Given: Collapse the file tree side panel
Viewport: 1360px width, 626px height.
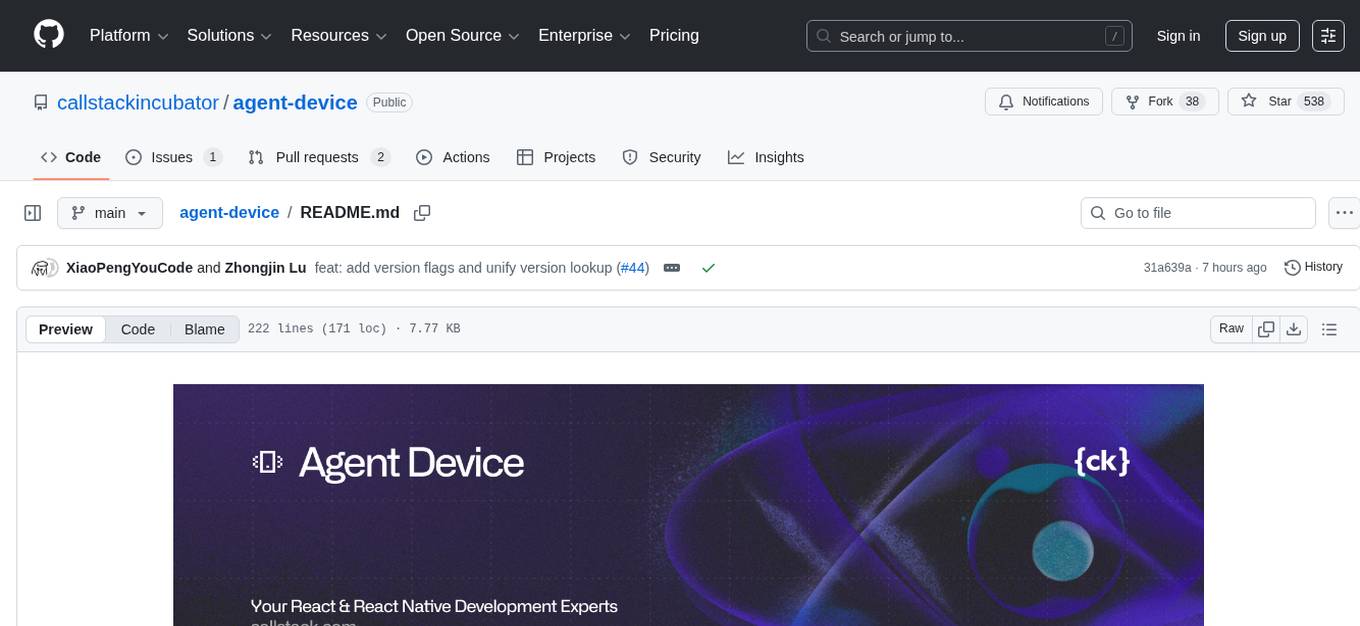Looking at the screenshot, I should (32, 213).
